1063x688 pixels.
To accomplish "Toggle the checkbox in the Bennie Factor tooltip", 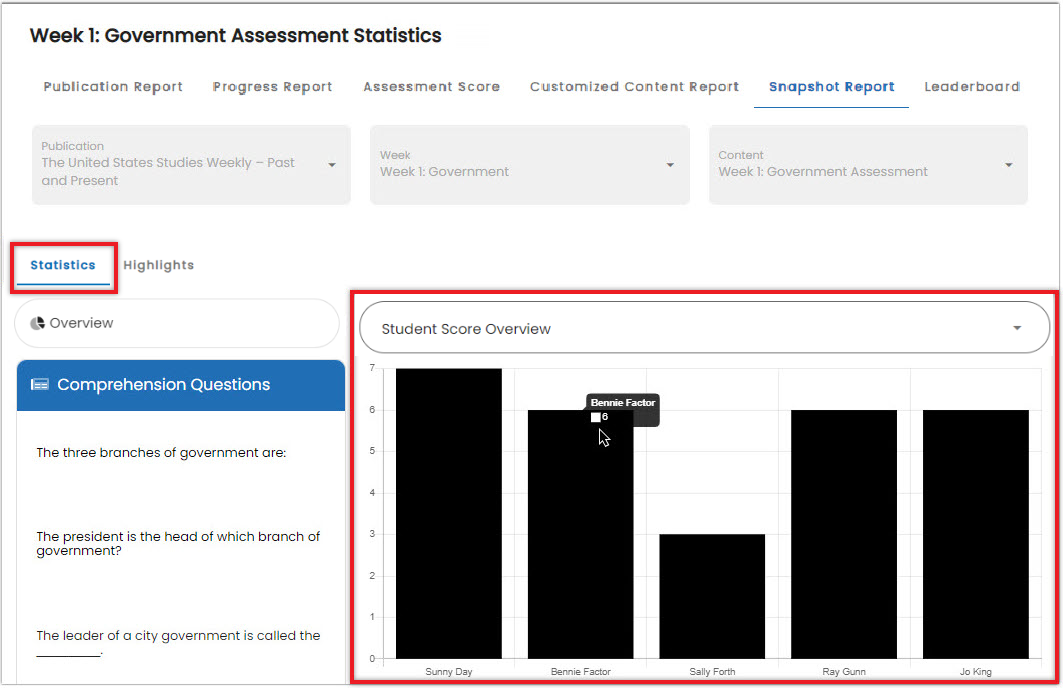I will (595, 418).
